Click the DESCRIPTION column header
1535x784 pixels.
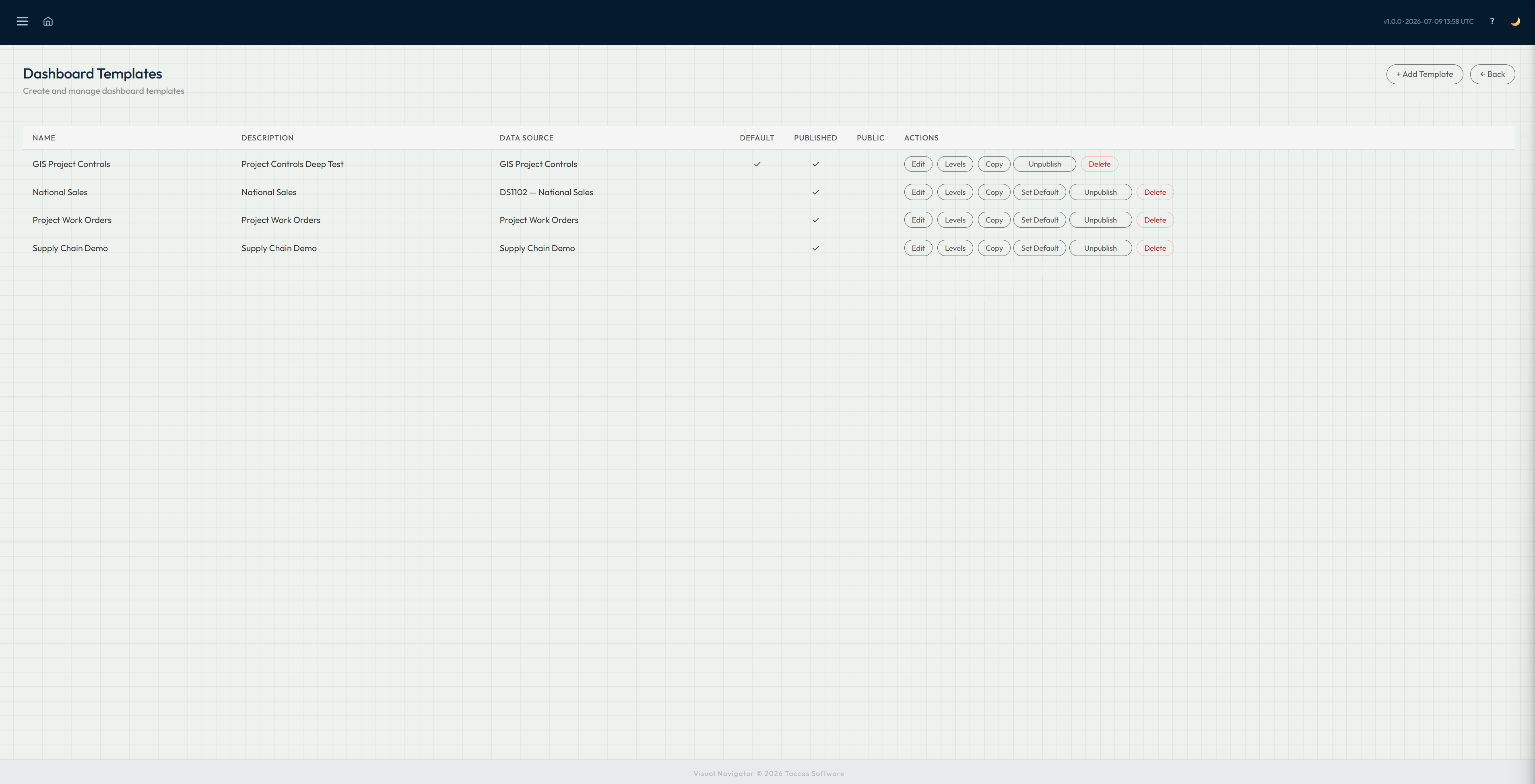[x=267, y=138]
